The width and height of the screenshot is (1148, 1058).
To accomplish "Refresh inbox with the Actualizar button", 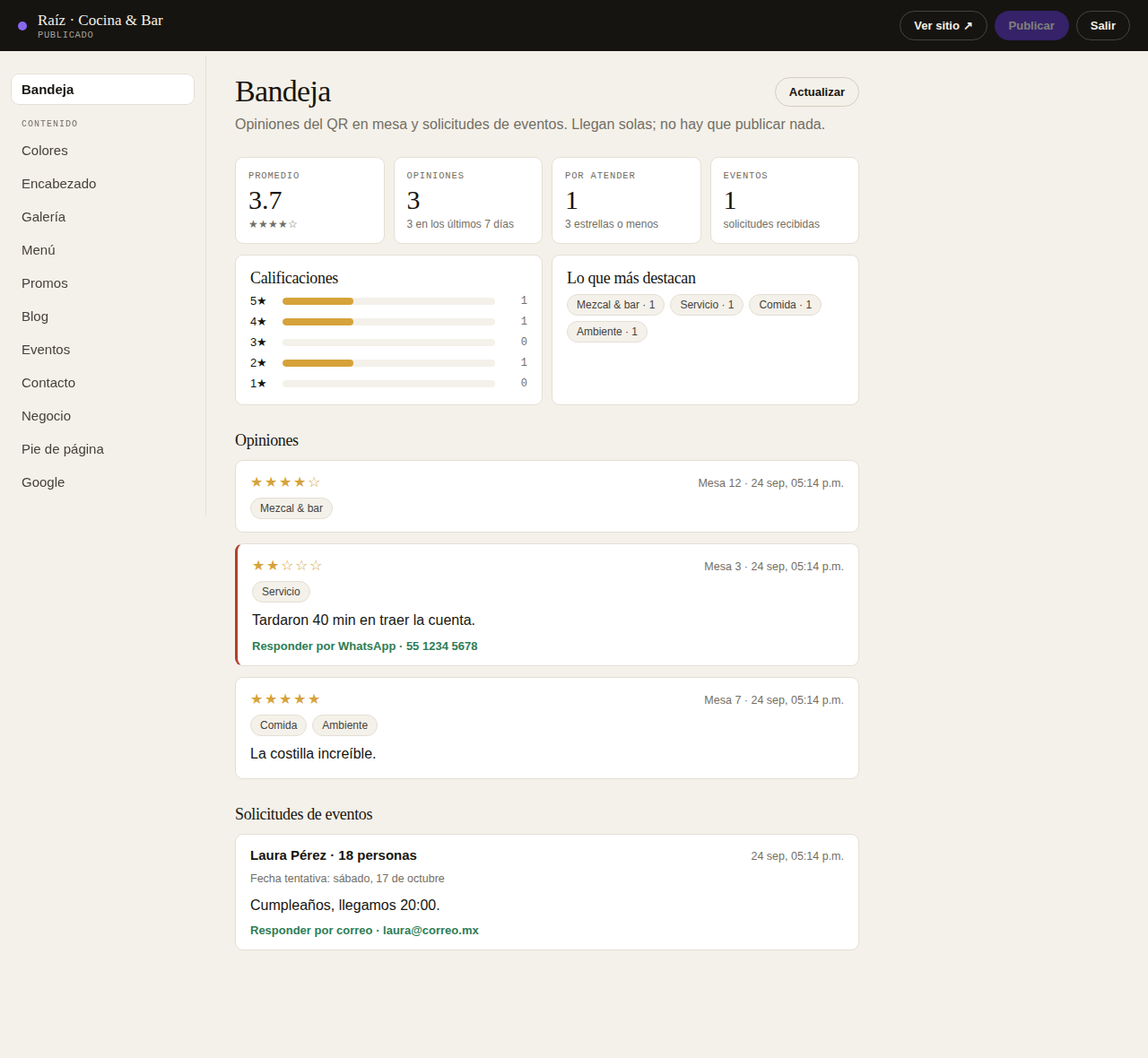I will point(816,91).
